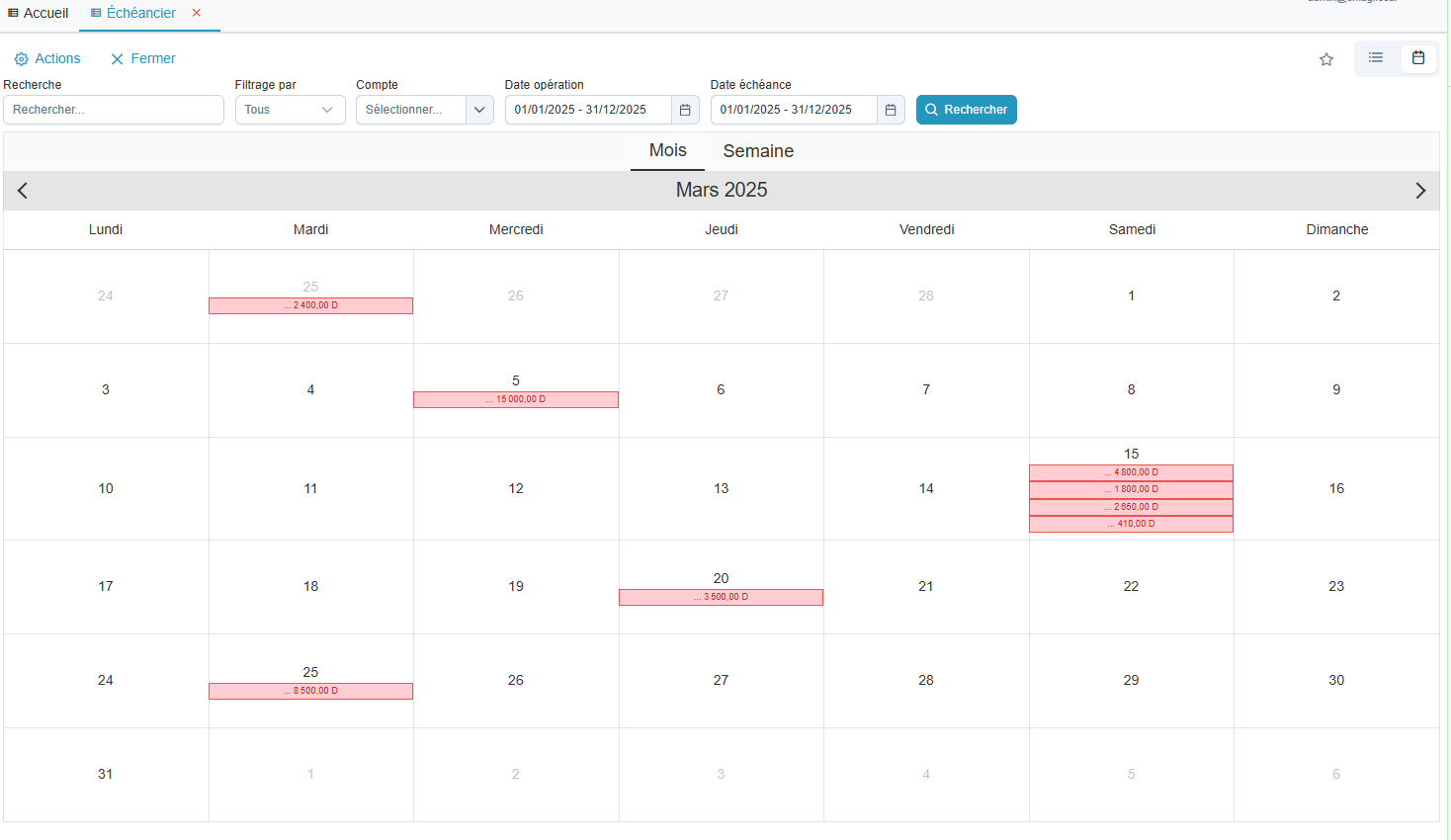
Task: Go to next month arrow
Action: 1420,191
